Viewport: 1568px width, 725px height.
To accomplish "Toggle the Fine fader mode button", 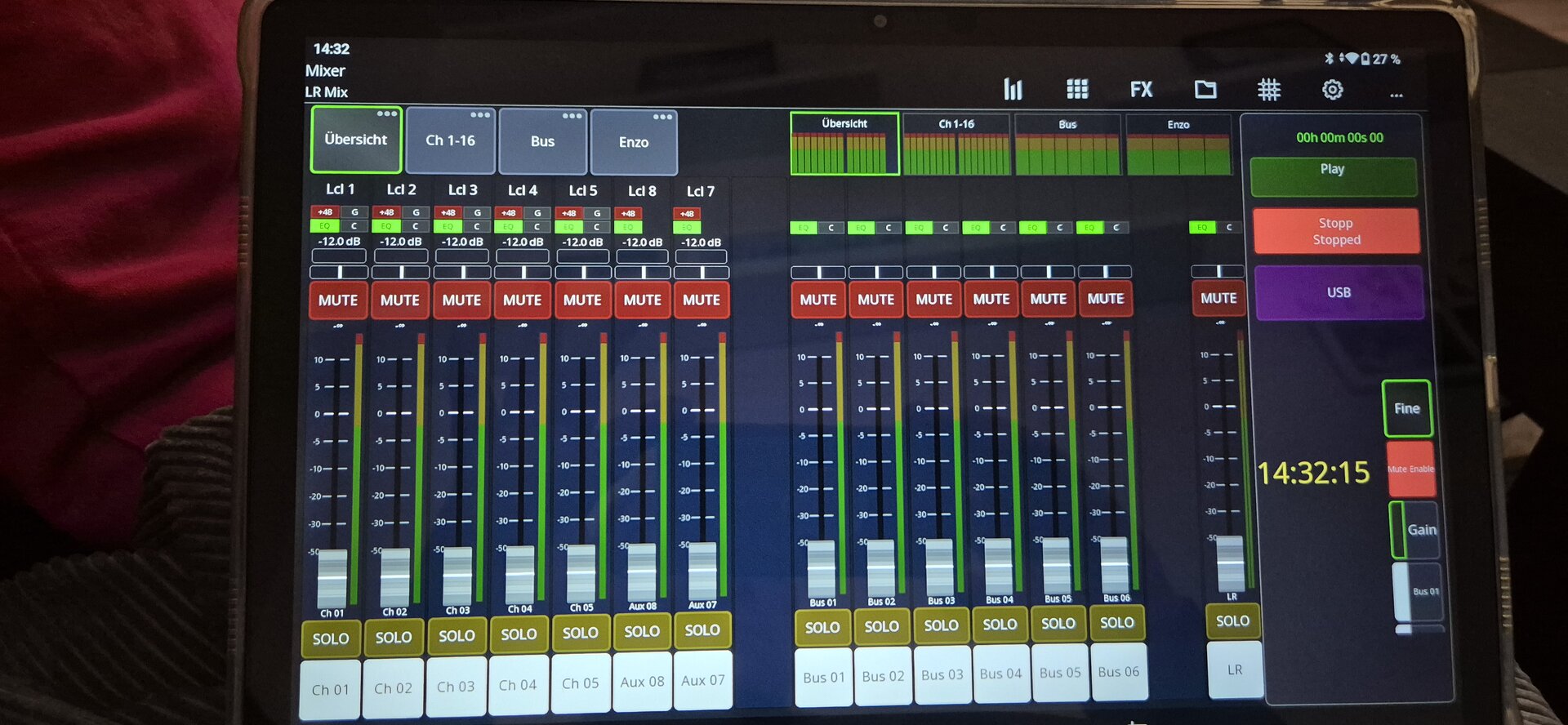I will tap(1406, 408).
